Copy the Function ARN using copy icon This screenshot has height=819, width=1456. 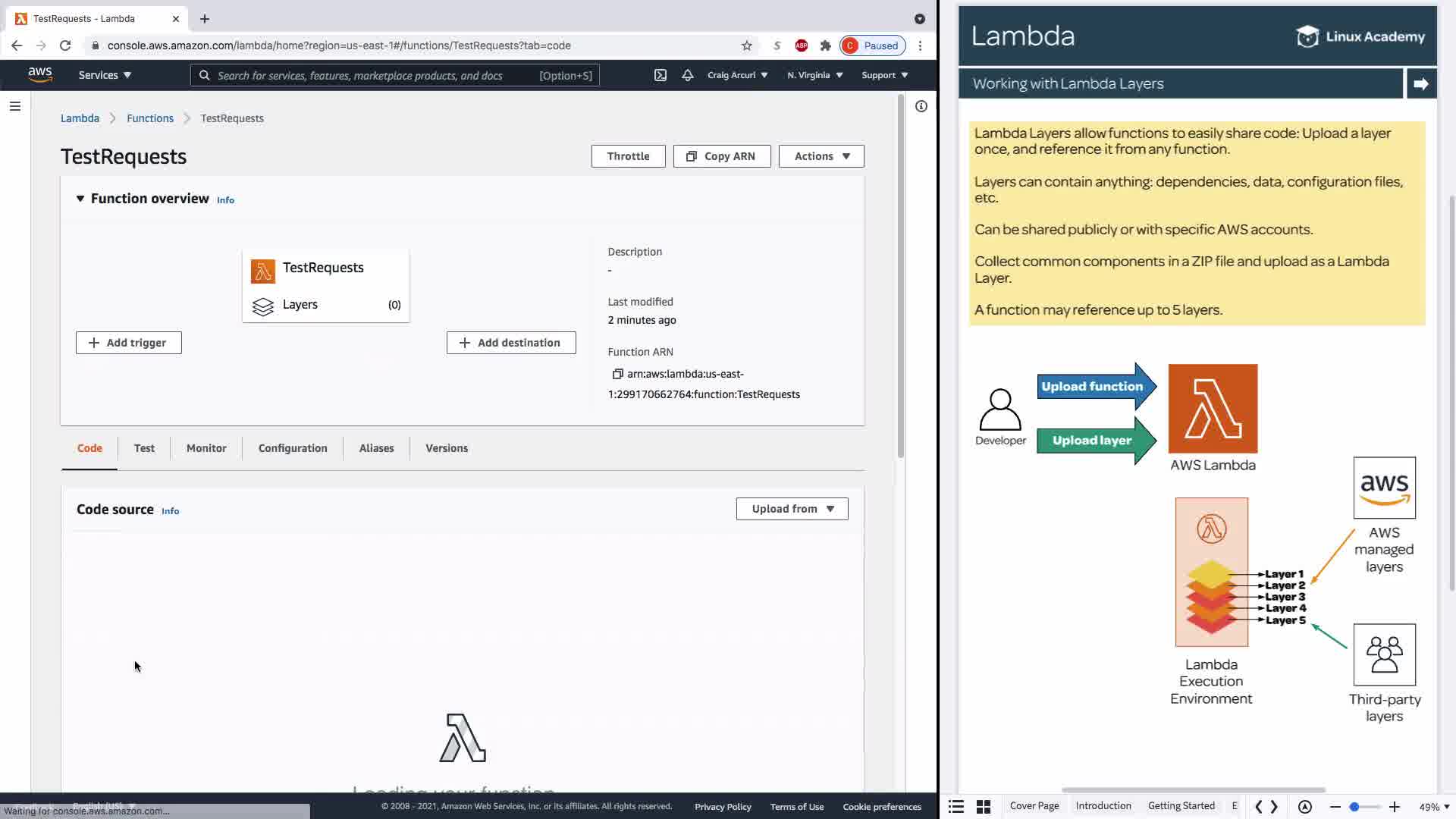(x=617, y=374)
